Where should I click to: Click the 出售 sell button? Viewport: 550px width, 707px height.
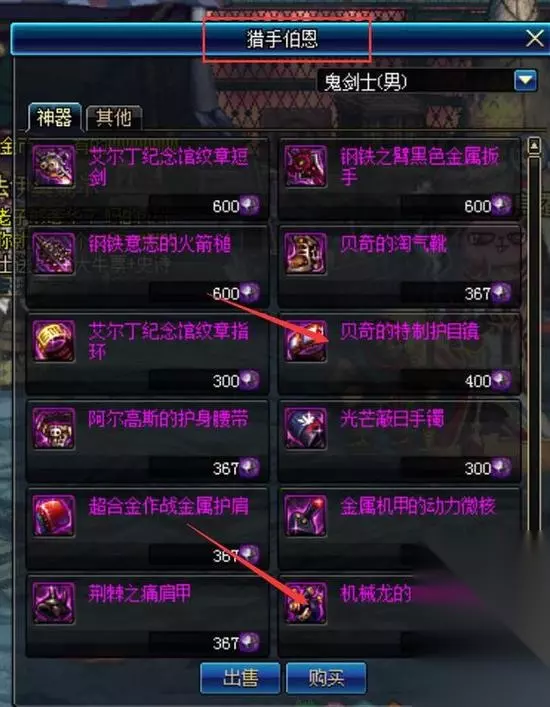tap(240, 678)
